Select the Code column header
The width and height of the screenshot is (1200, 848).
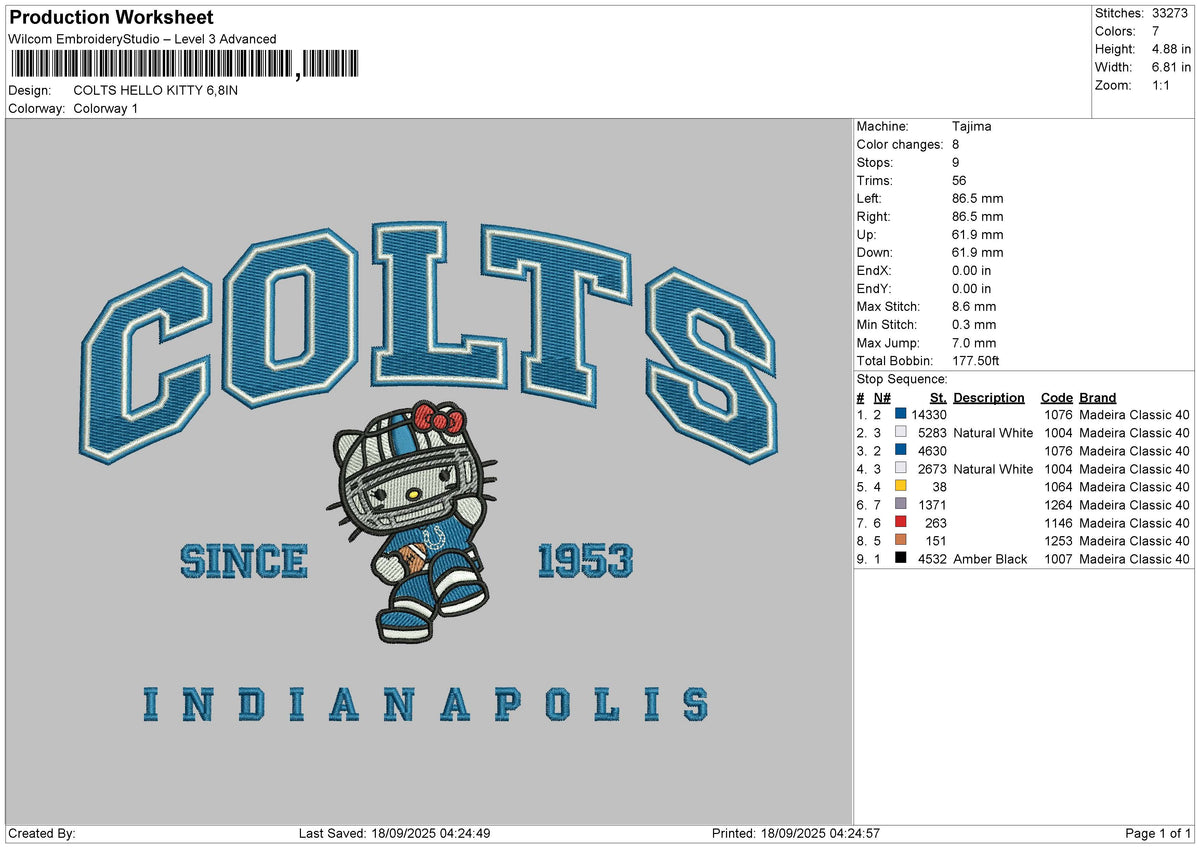tap(1056, 397)
